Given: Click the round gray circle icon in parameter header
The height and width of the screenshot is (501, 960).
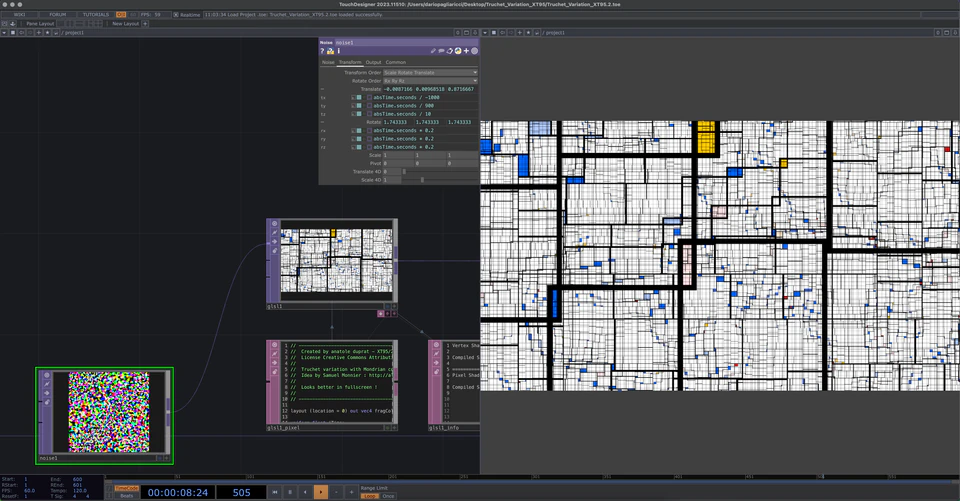Looking at the screenshot, I should (x=474, y=51).
